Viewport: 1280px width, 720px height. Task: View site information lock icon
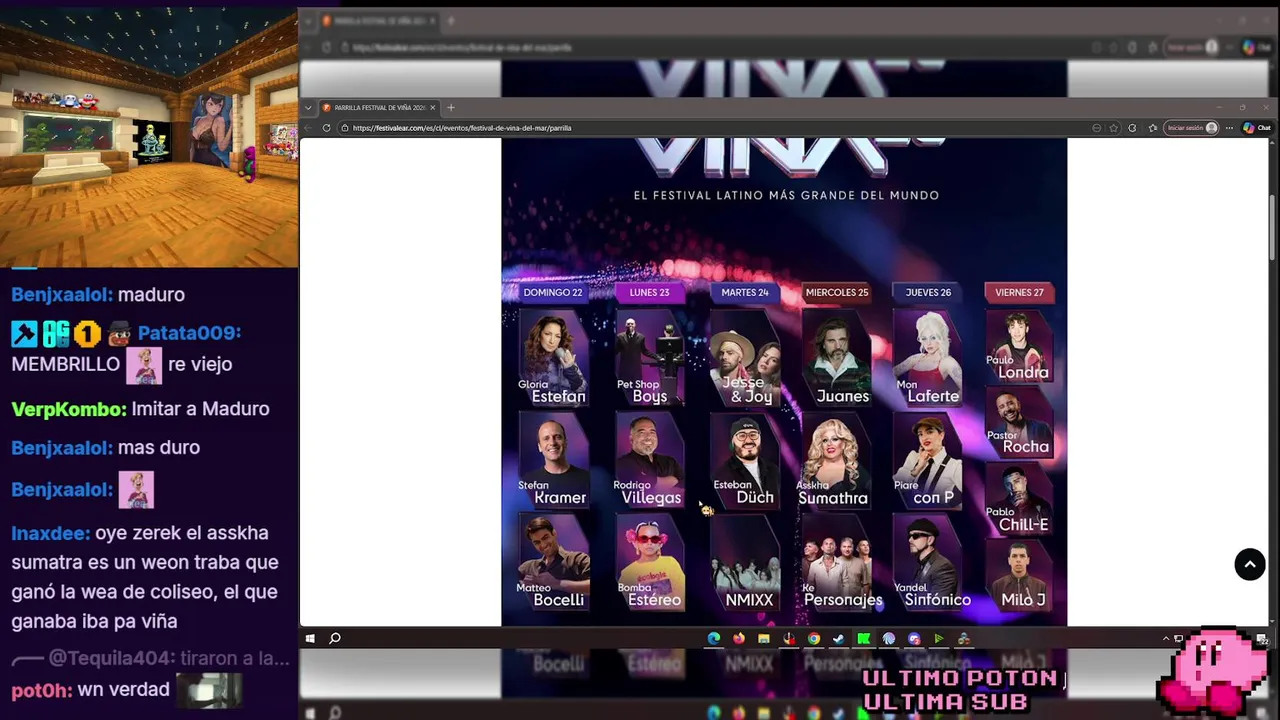(345, 128)
